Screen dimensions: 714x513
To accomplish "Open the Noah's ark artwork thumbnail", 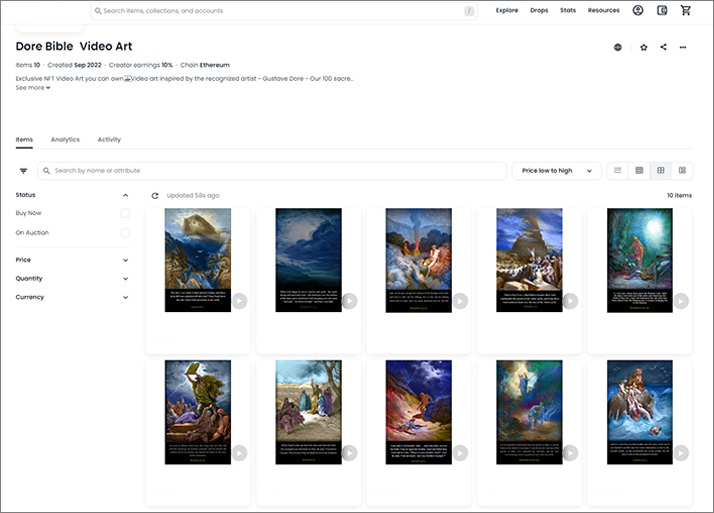I will [198, 260].
